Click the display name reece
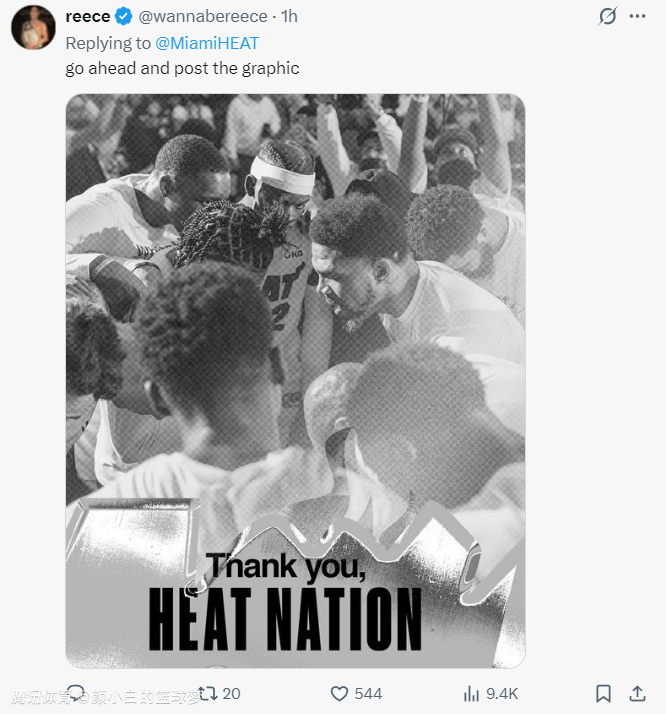The width and height of the screenshot is (666, 714). tap(88, 17)
